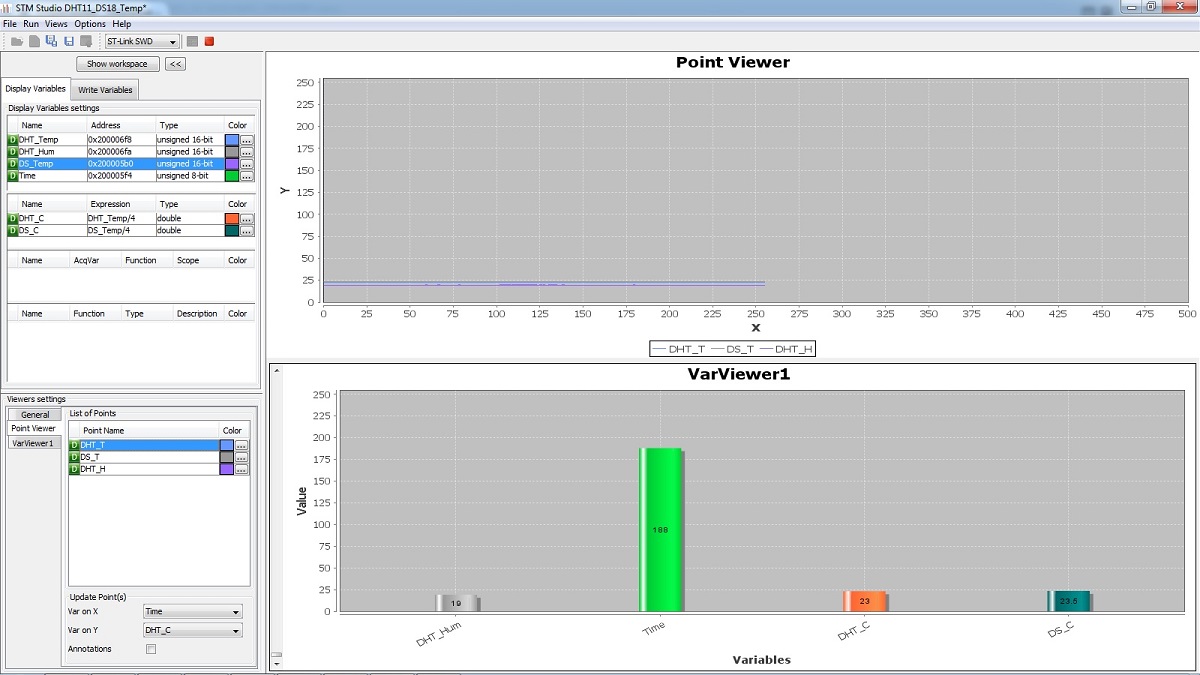The image size is (1200, 675).
Task: Click the orange color swatch for DHT_C
Action: (232, 218)
